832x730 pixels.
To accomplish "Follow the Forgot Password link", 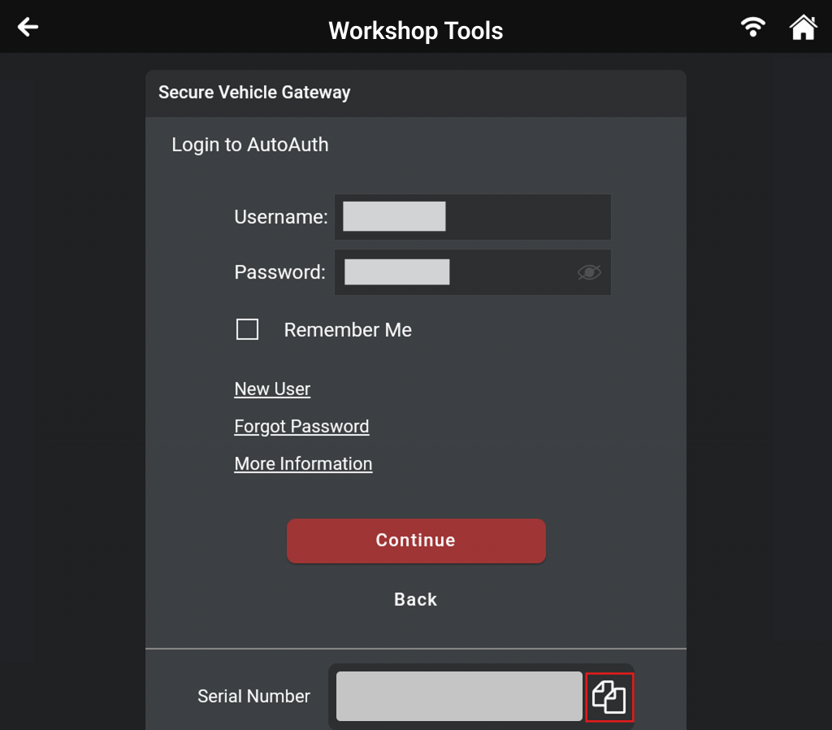I will (x=301, y=427).
